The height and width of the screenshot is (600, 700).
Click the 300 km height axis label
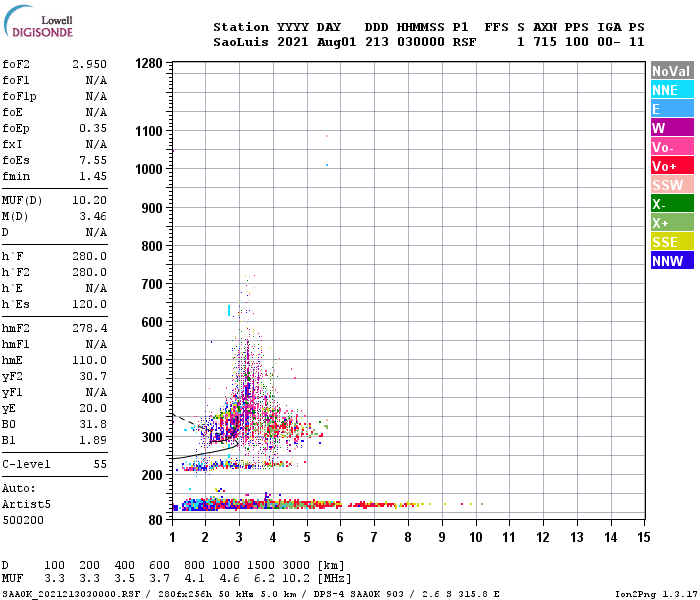152,437
